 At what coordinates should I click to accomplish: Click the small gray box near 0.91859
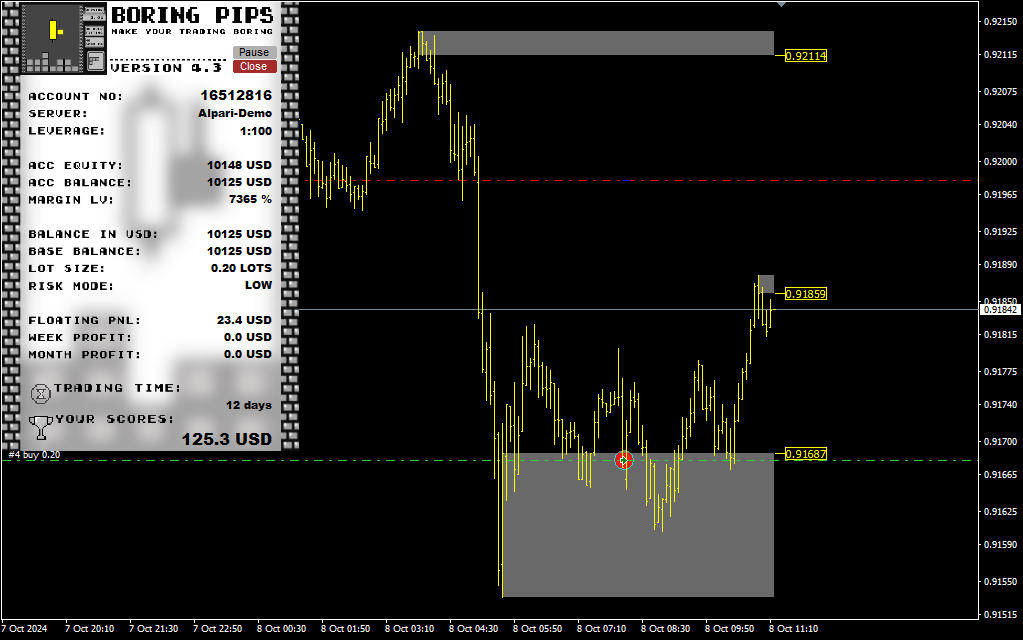click(766, 283)
